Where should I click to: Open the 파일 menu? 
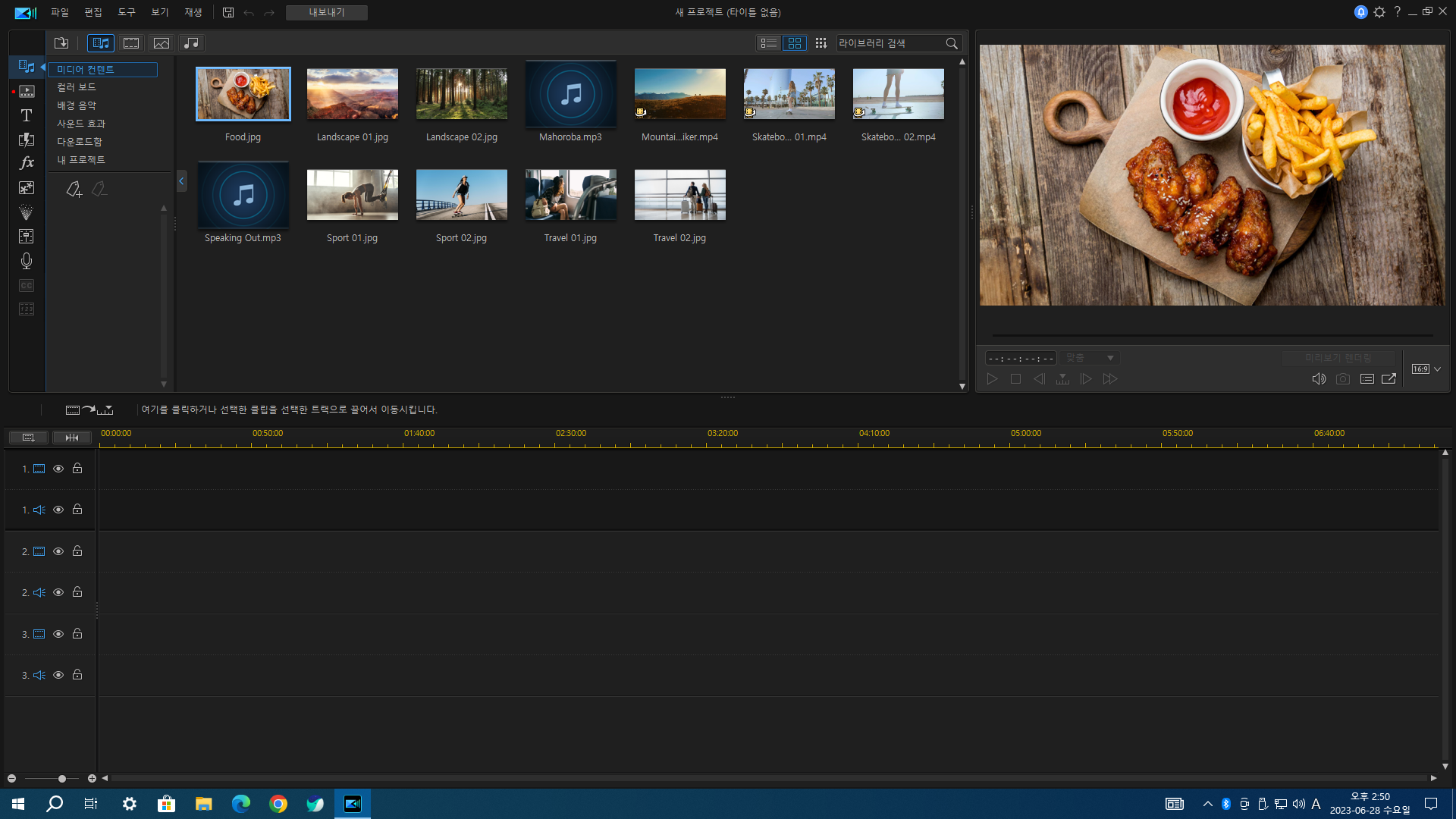coord(59,12)
